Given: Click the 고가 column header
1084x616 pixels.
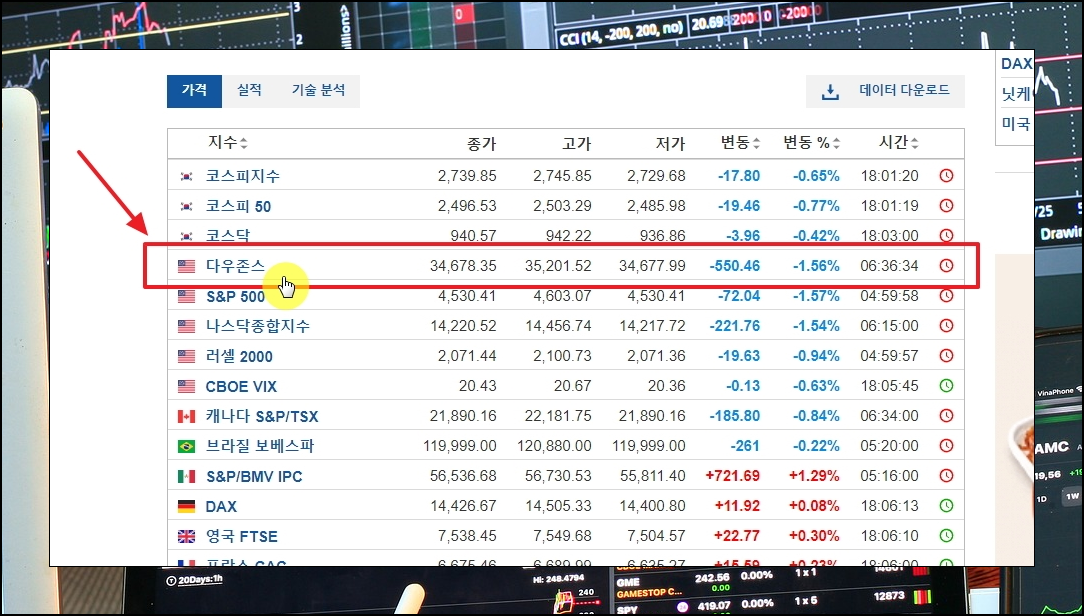Looking at the screenshot, I should [577, 144].
